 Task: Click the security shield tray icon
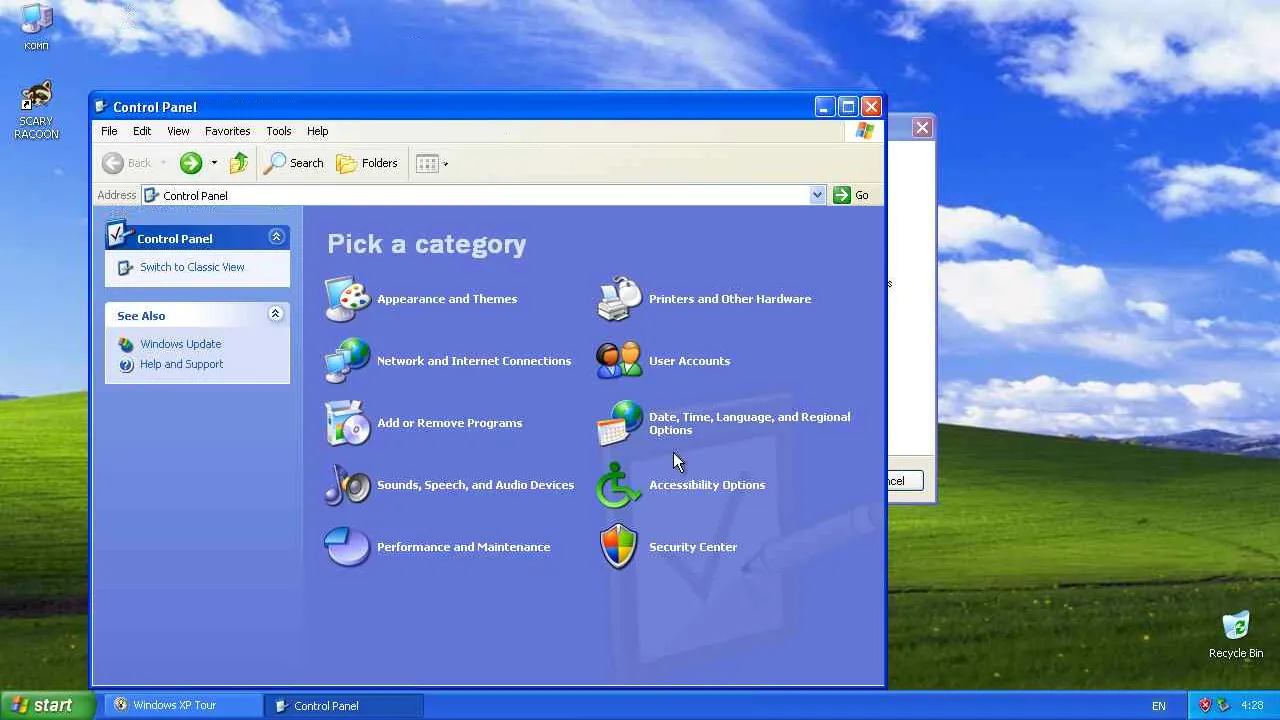pyautogui.click(x=1205, y=705)
